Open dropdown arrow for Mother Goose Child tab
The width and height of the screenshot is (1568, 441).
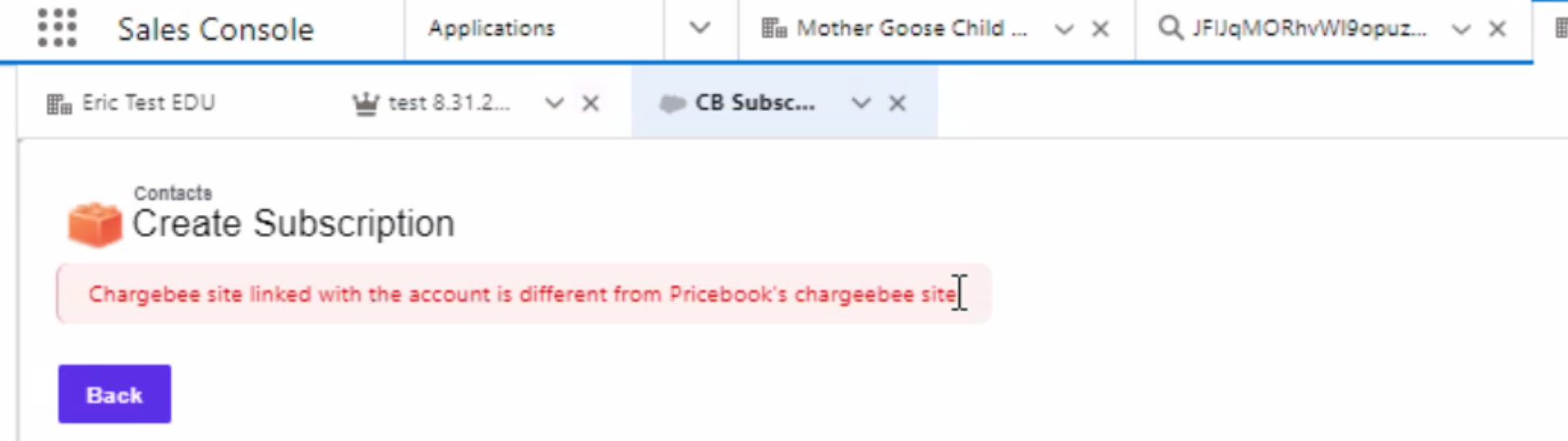(1063, 30)
